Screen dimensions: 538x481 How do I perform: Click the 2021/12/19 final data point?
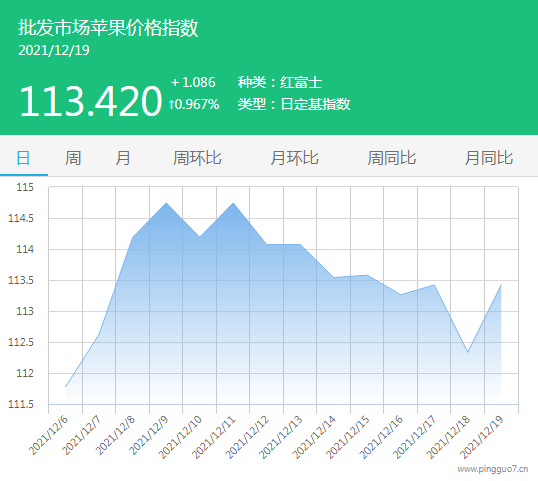501,285
